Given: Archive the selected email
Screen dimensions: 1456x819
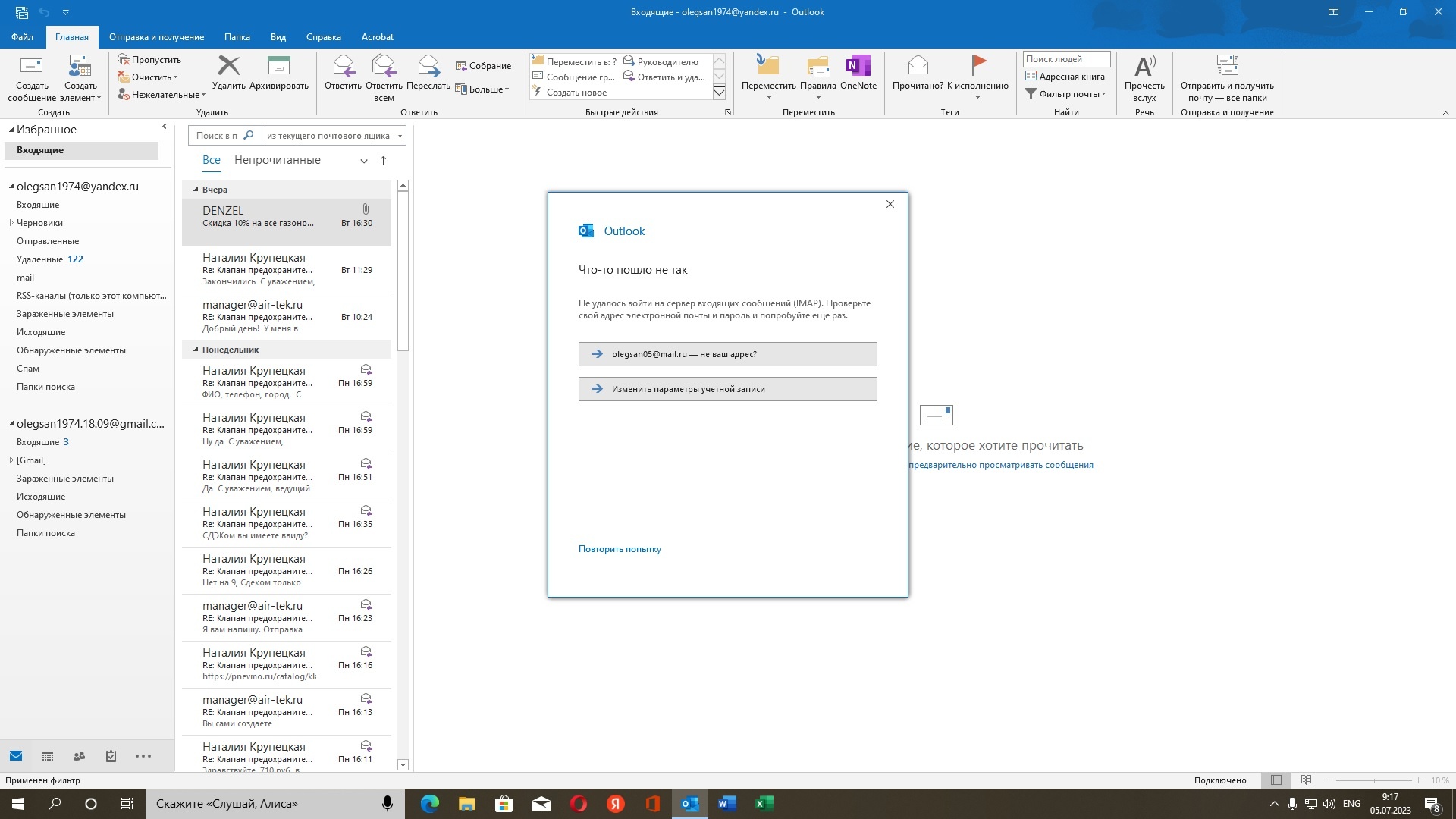Looking at the screenshot, I should click(x=279, y=74).
